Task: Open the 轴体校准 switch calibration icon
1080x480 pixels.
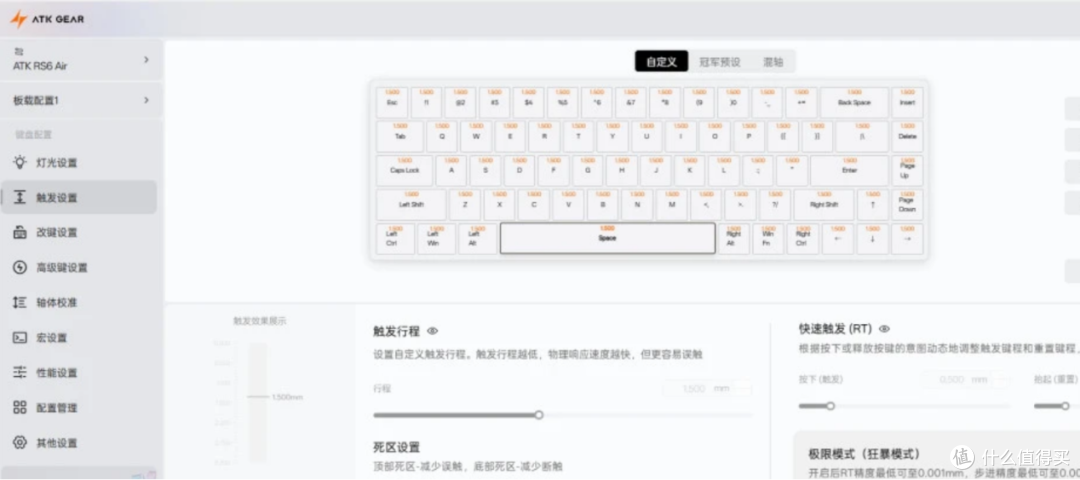Action: click(x=19, y=302)
